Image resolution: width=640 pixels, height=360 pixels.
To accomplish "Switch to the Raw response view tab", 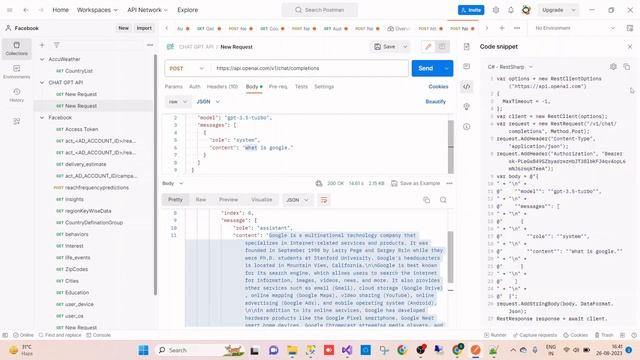I will coord(200,200).
